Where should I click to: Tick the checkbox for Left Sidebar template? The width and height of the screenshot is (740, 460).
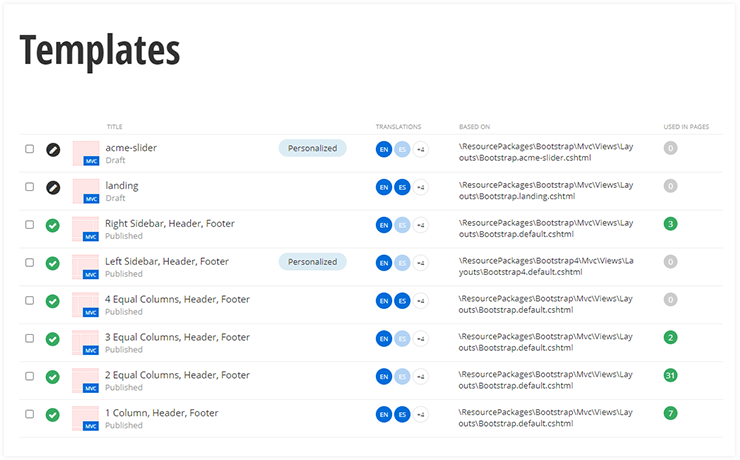[30, 262]
